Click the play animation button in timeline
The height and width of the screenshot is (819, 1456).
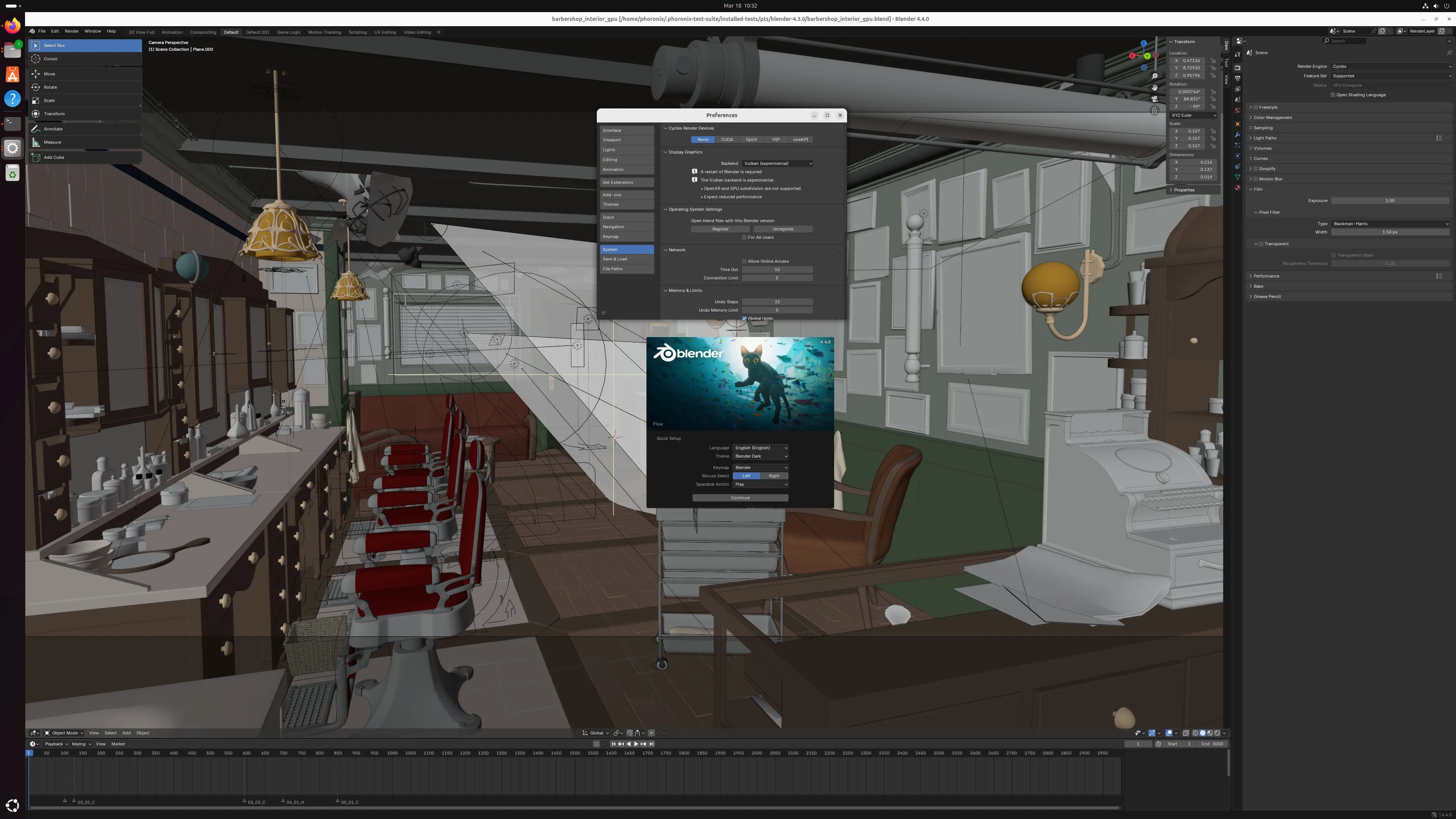coord(636,744)
